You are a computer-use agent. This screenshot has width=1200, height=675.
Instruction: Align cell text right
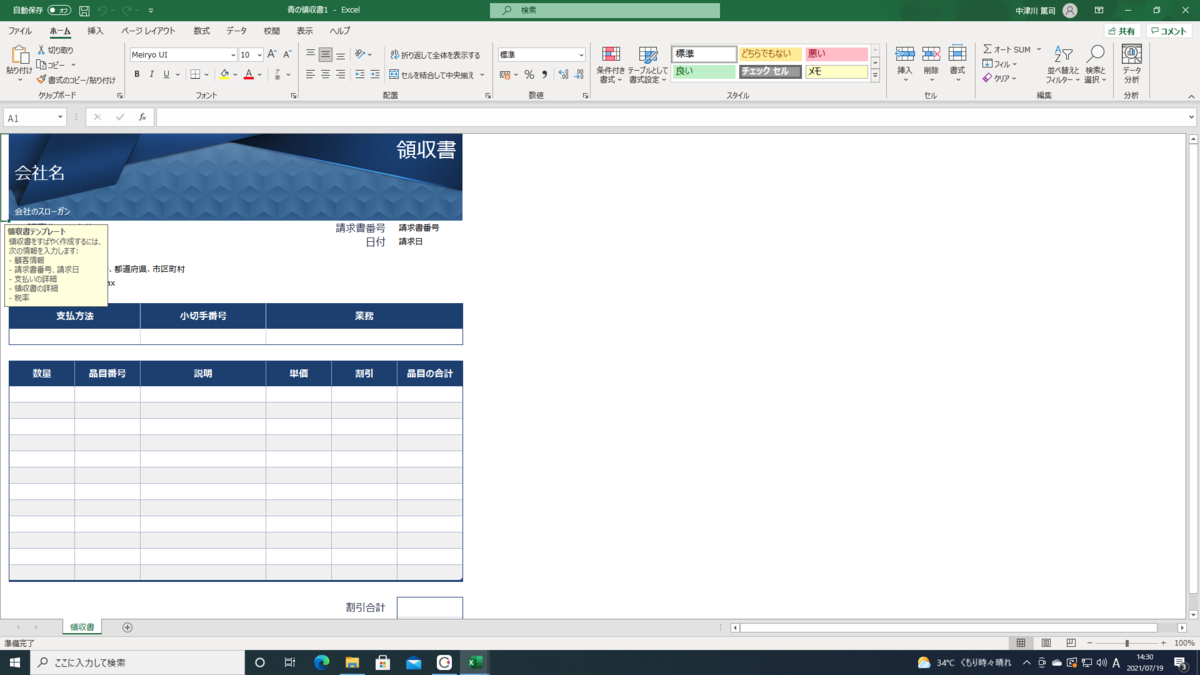[x=341, y=75]
